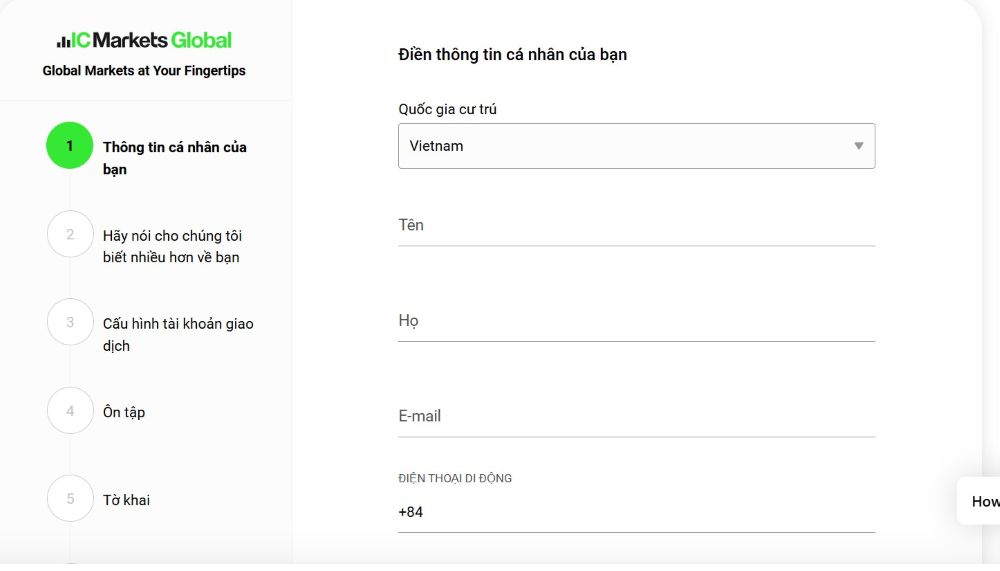The height and width of the screenshot is (571, 1000).
Task: Click the E-mail input field
Action: (636, 416)
